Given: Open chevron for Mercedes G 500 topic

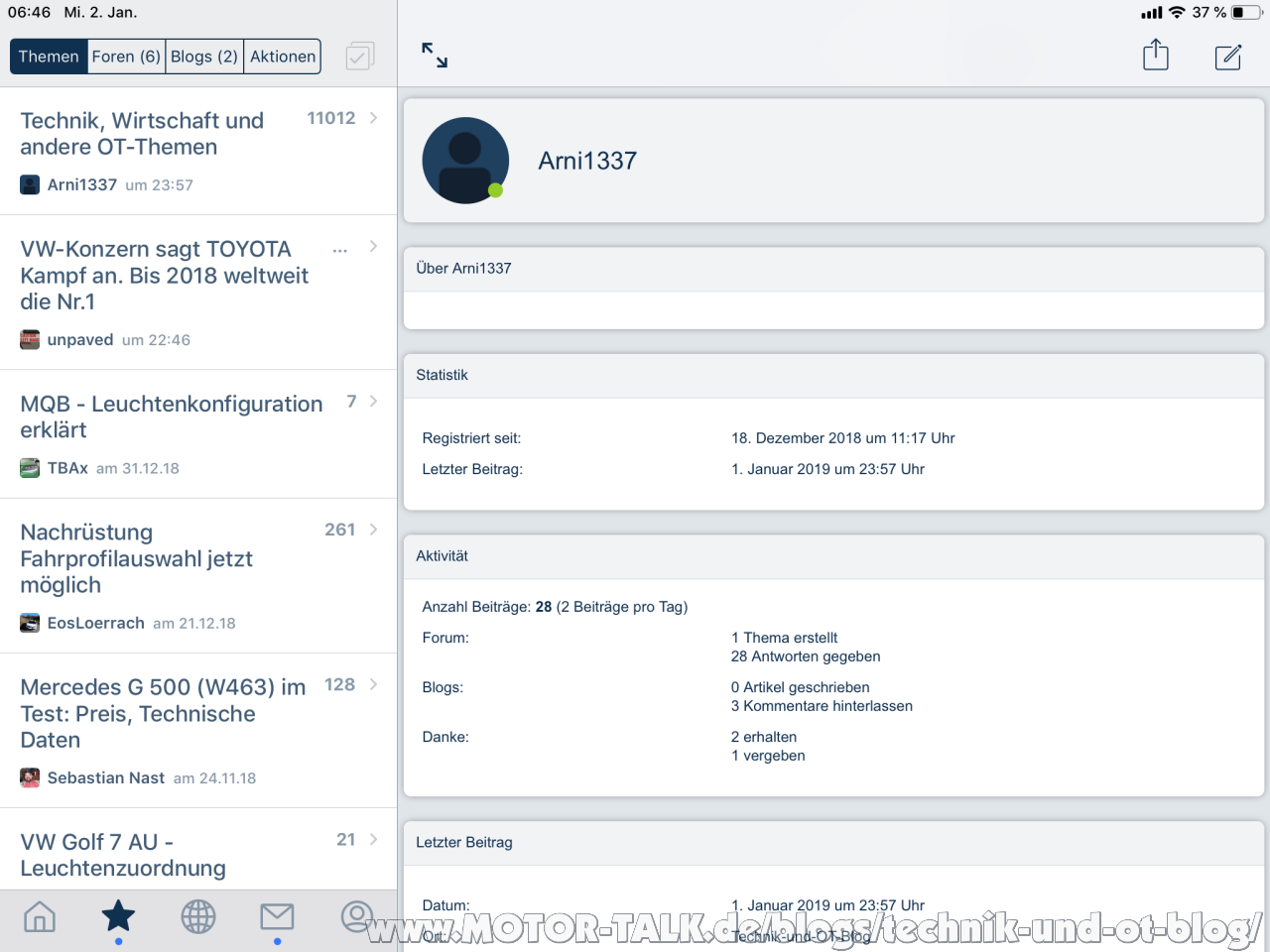Looking at the screenshot, I should [373, 685].
